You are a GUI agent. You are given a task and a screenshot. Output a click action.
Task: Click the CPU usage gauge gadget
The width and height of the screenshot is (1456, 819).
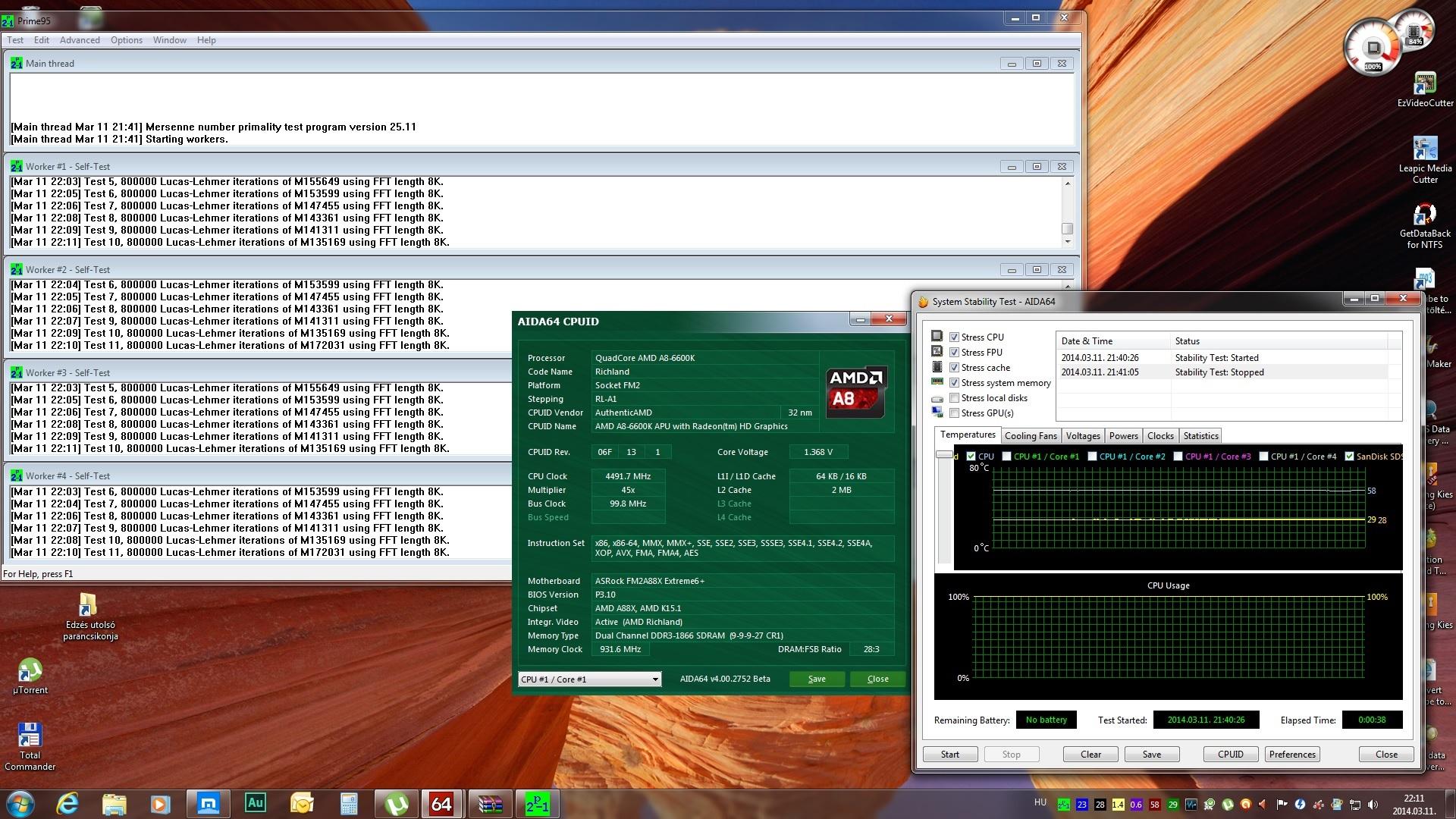pyautogui.click(x=1373, y=49)
